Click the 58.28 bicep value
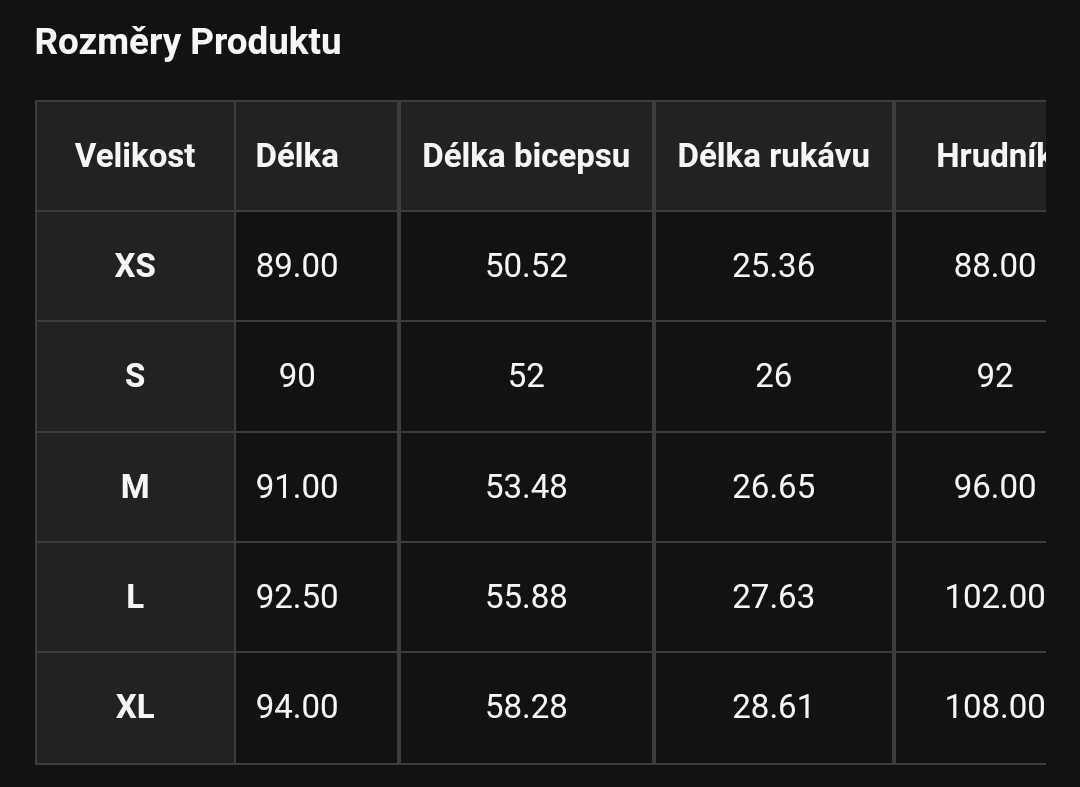The image size is (1080, 787). coord(526,707)
